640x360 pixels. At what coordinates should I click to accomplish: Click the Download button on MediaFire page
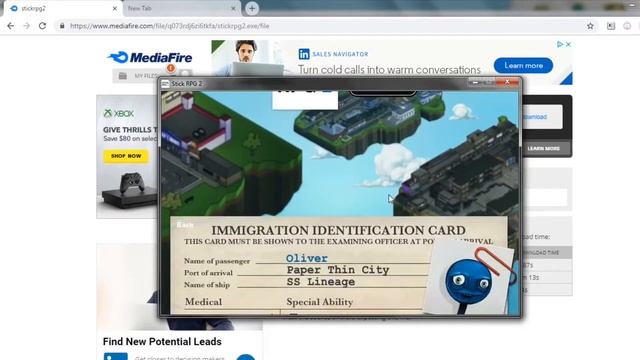(541, 117)
